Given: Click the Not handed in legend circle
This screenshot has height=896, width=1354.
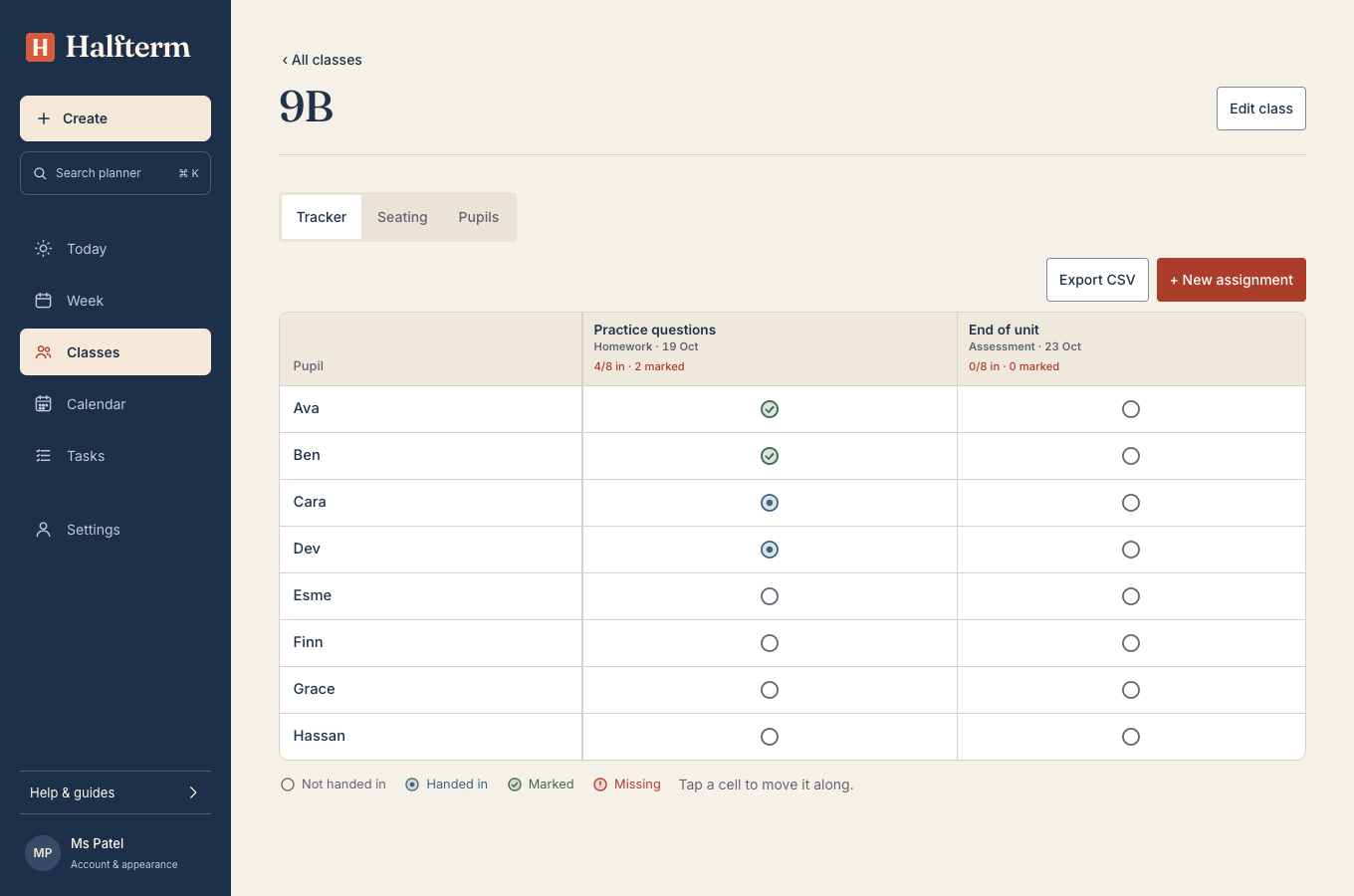Looking at the screenshot, I should click(x=288, y=784).
